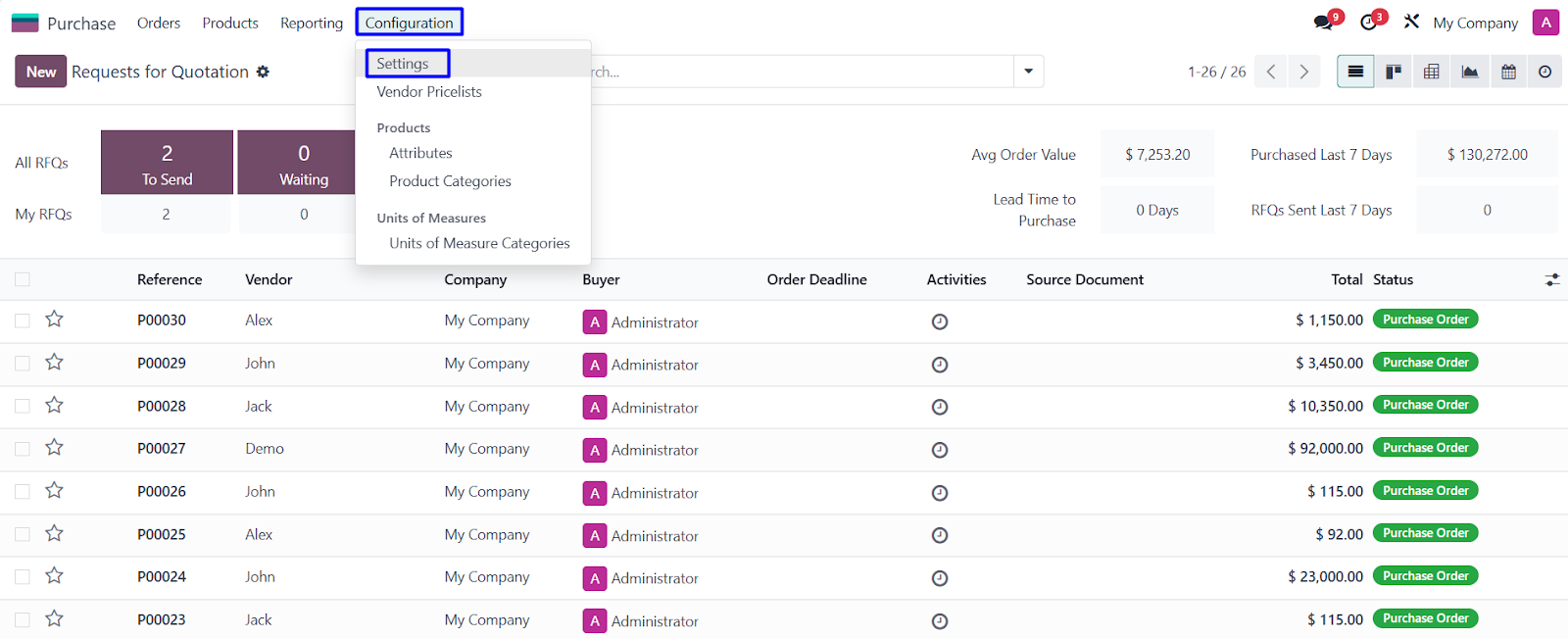Check the P00024 row checkbox

click(x=23, y=577)
